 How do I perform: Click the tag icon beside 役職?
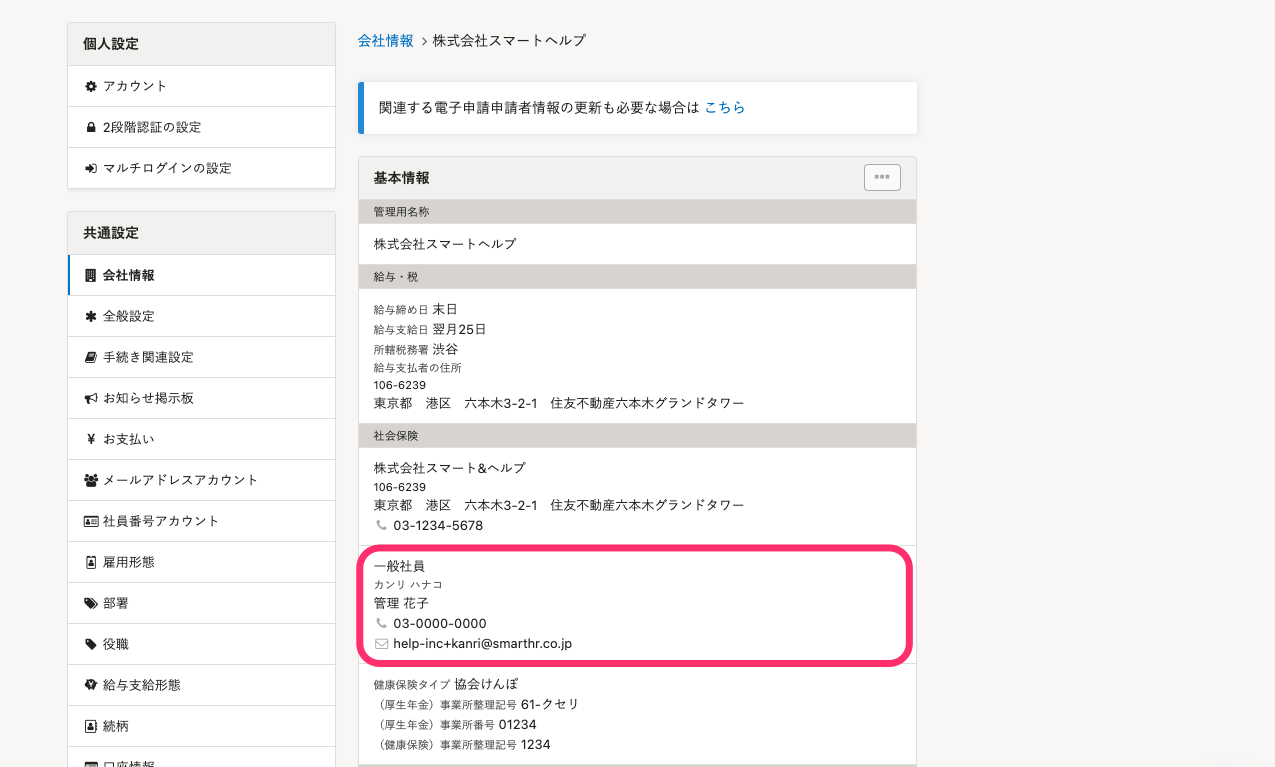pos(91,644)
